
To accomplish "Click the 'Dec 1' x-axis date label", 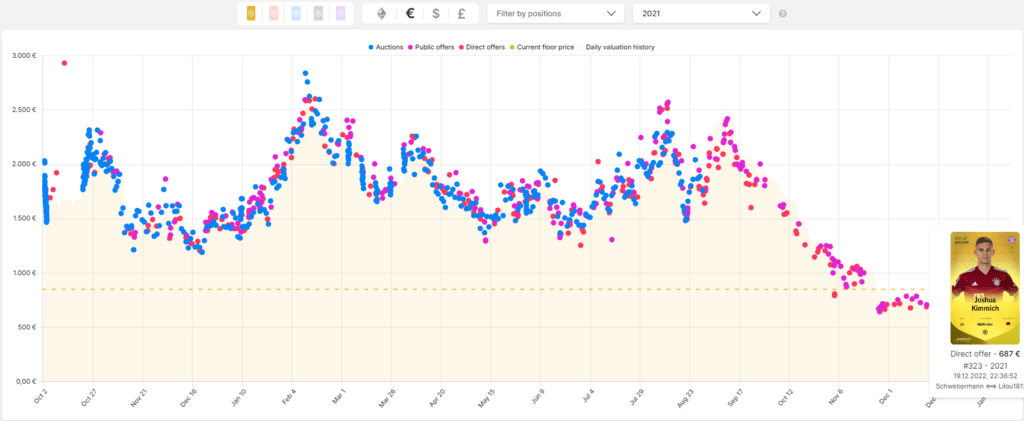I will [x=884, y=396].
